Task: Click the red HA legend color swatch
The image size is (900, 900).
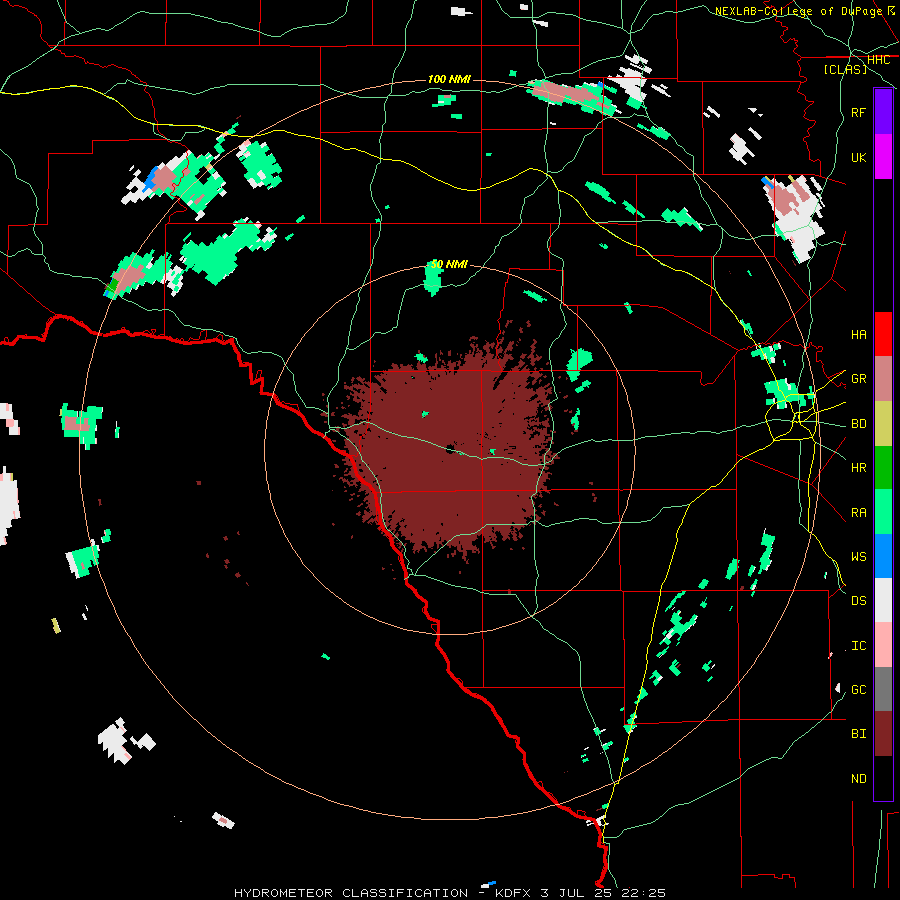Action: point(883,334)
